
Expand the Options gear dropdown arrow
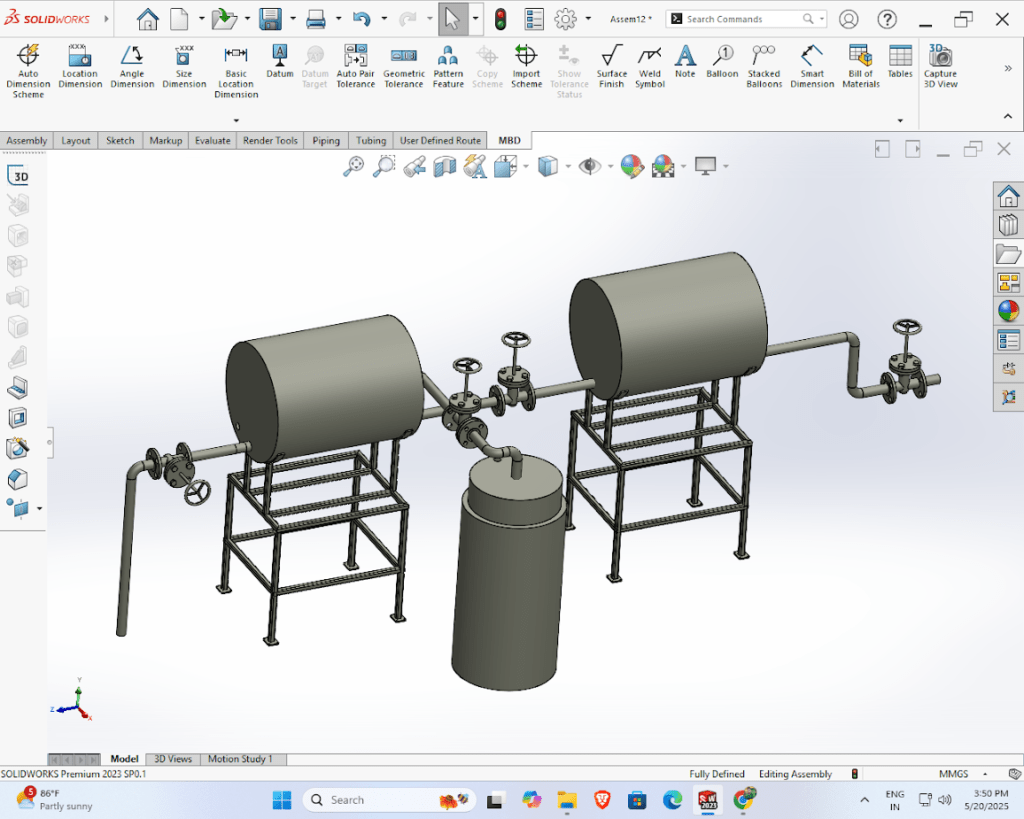tap(588, 19)
